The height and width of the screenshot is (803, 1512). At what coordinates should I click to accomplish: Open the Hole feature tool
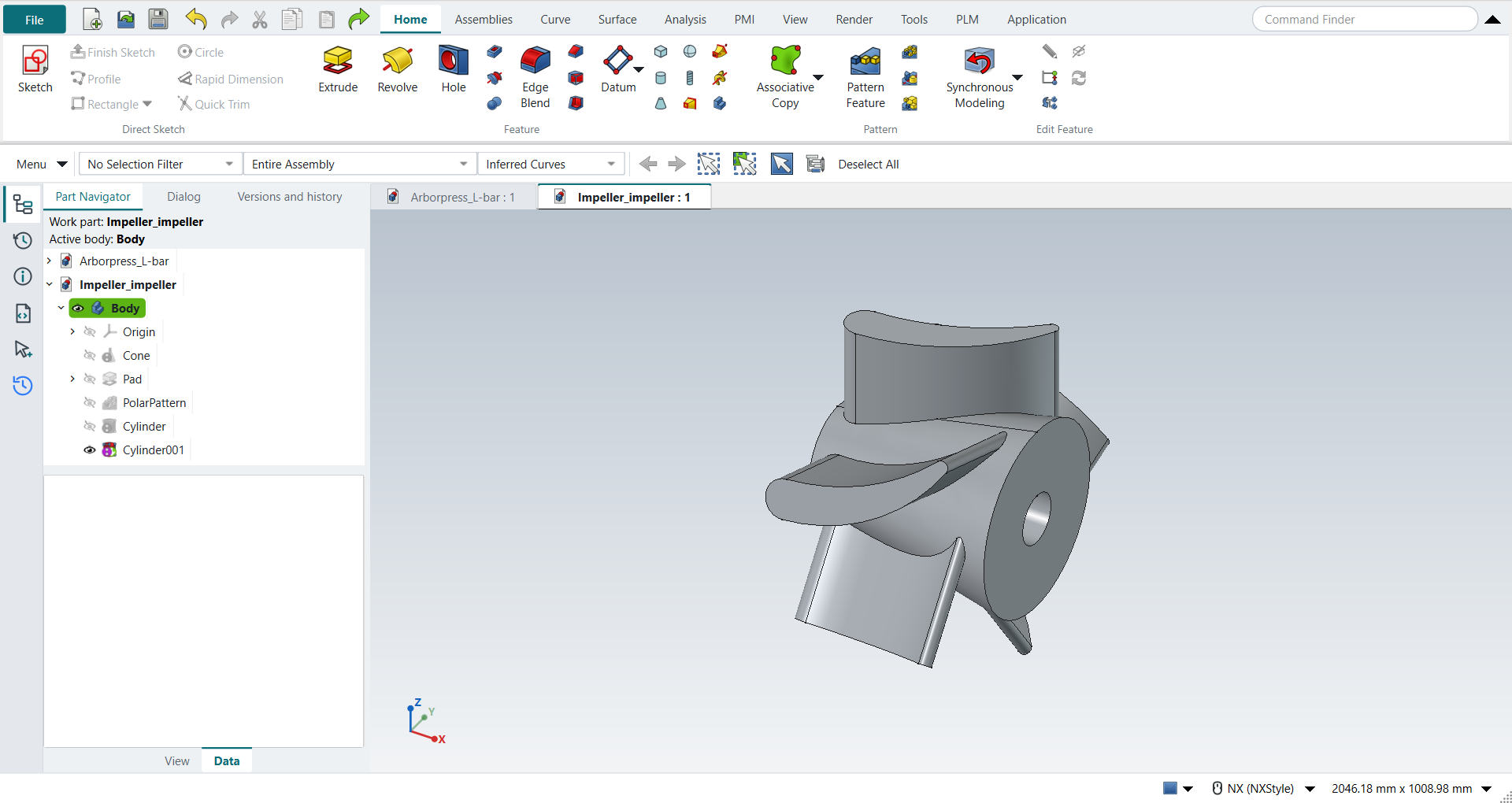click(x=454, y=70)
